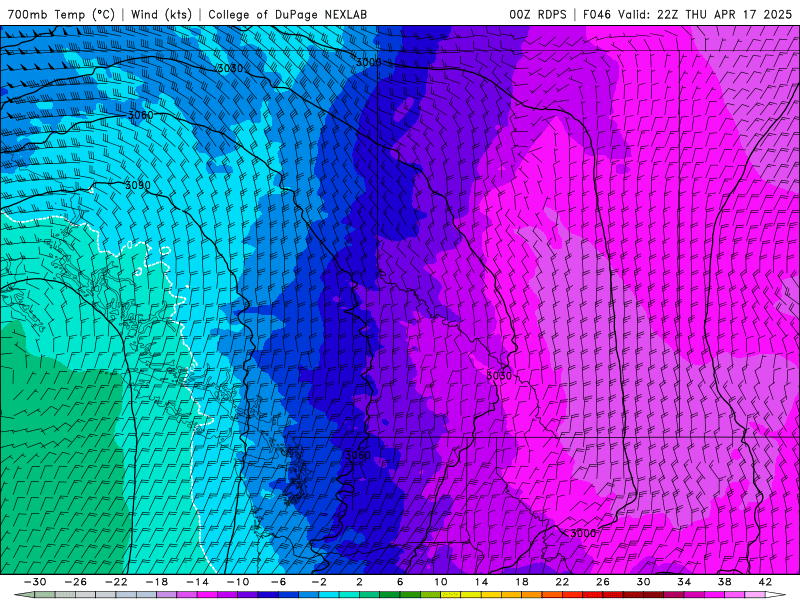This screenshot has width=800, height=600.
Task: Click 'College of DuPage NEXLAB' text
Action: point(287,14)
